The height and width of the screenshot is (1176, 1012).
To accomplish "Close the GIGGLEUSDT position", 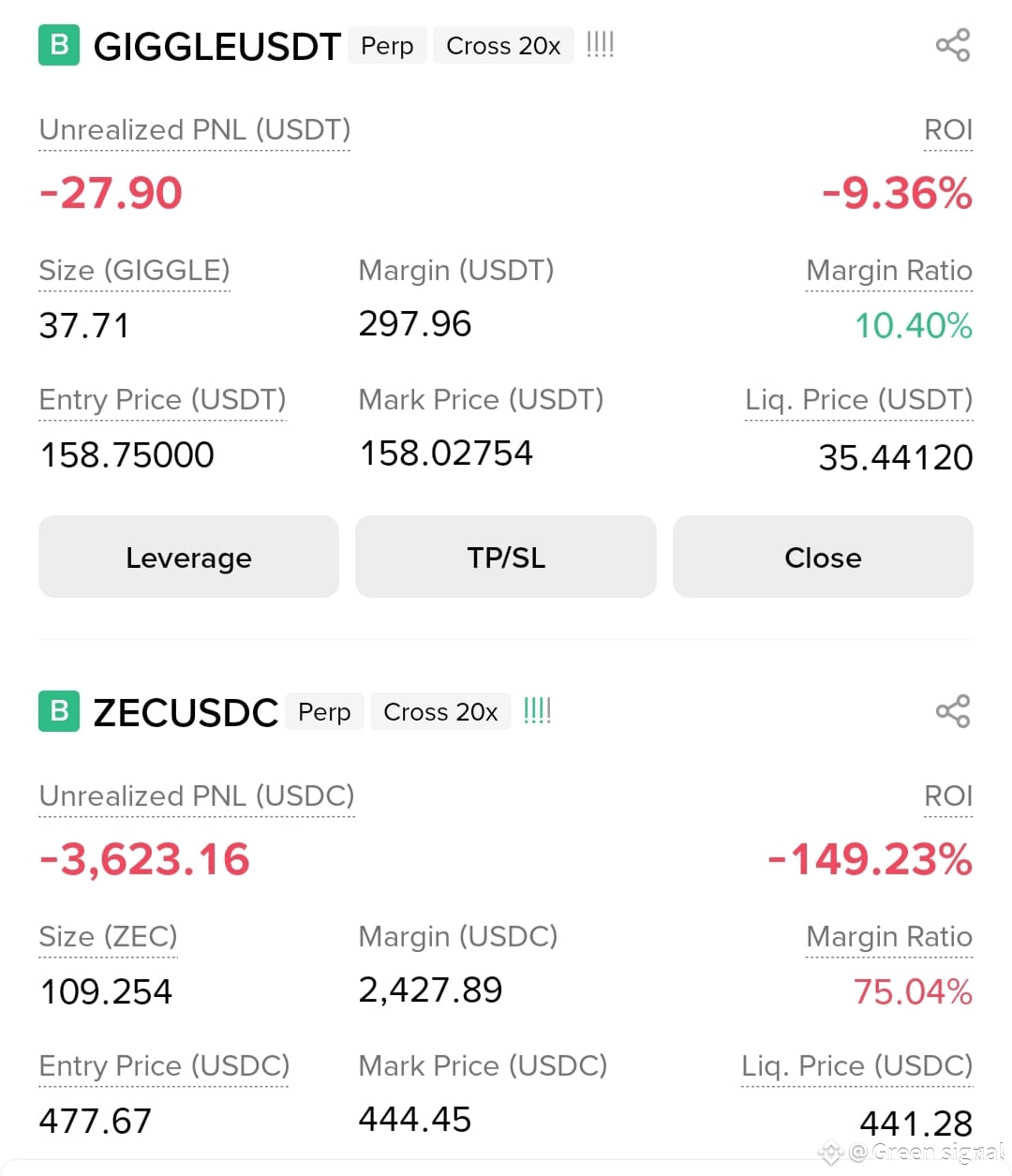I will click(823, 557).
